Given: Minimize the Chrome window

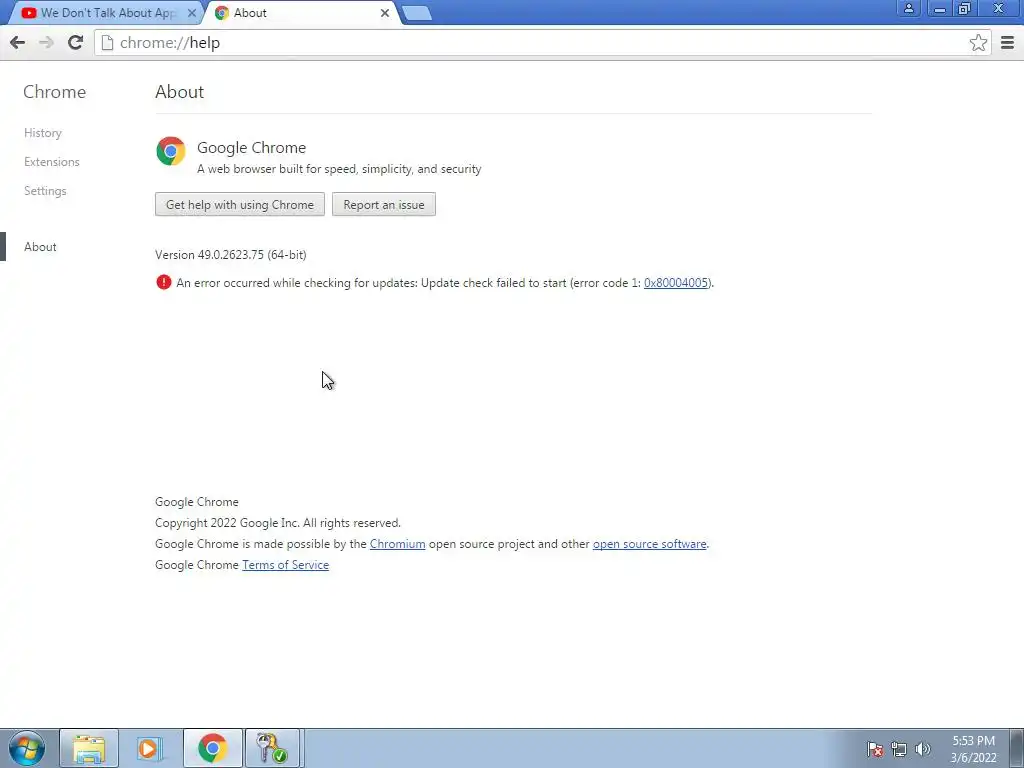Looking at the screenshot, I should [940, 8].
